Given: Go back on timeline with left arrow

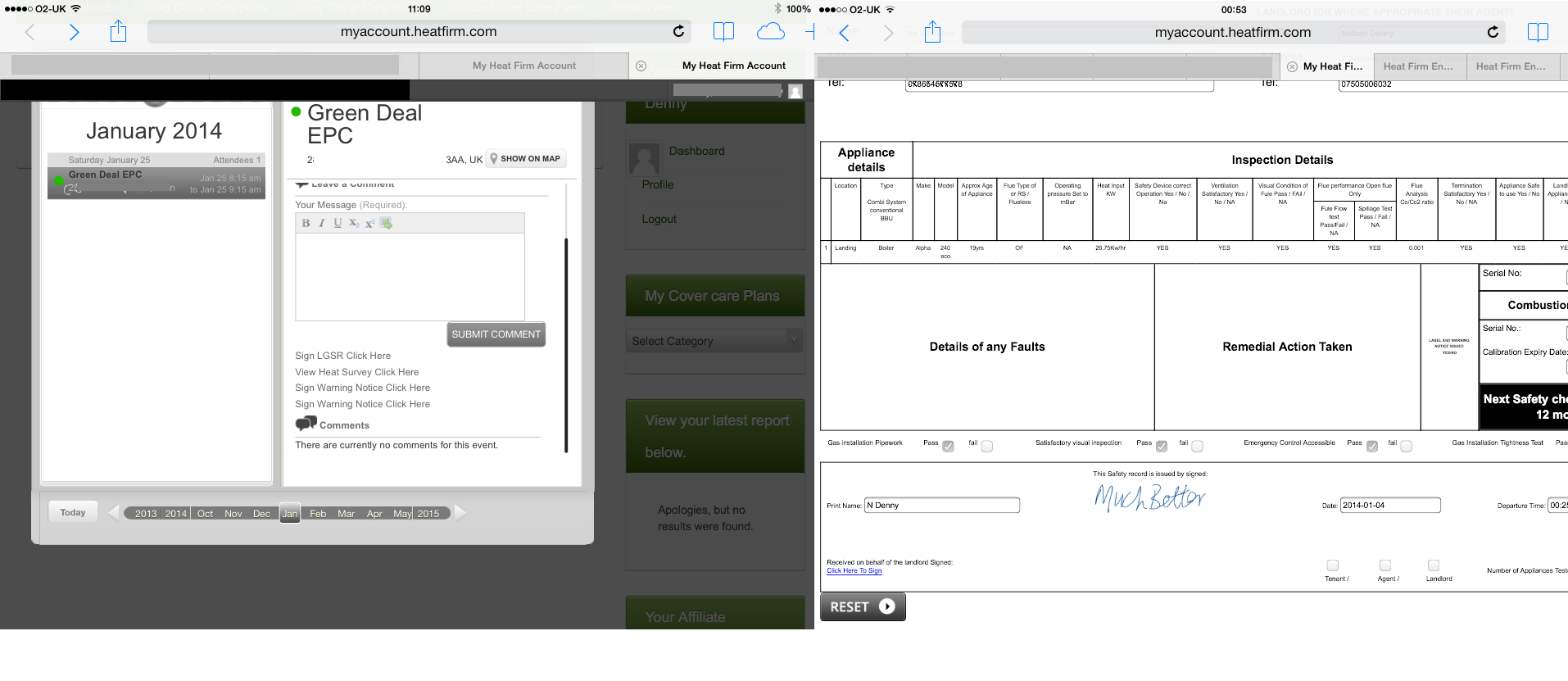Looking at the screenshot, I should coord(113,513).
